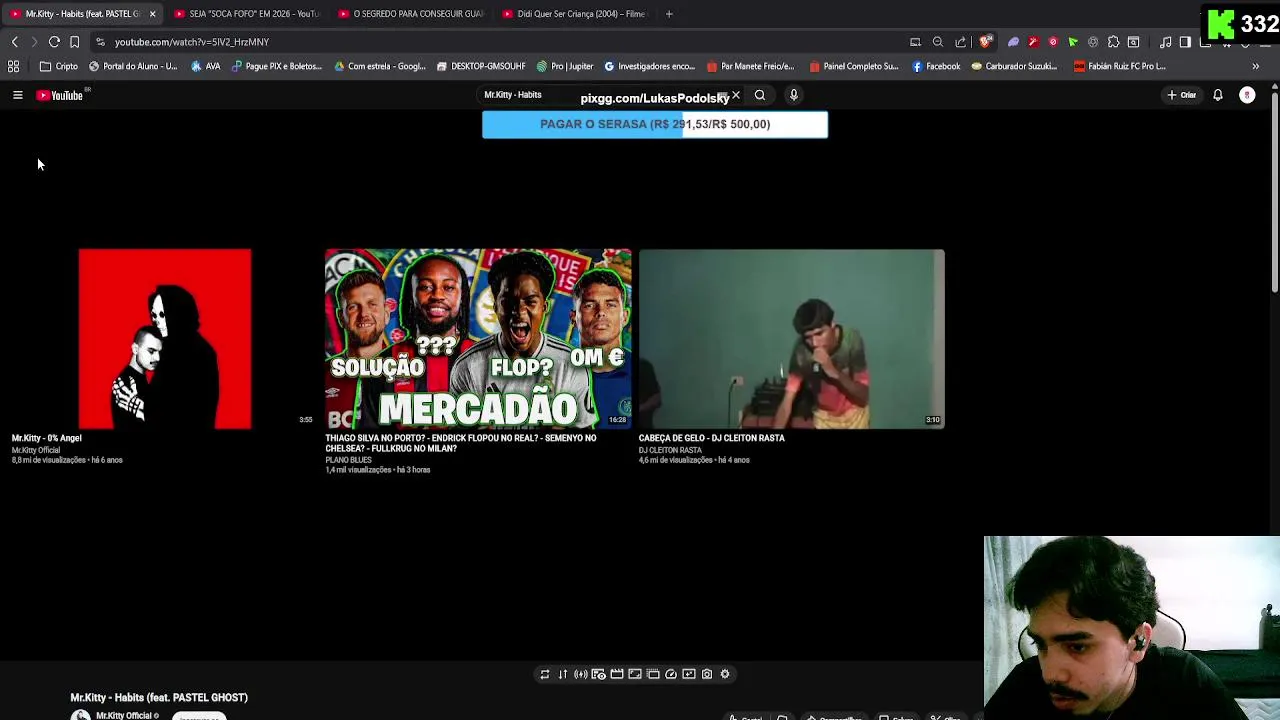Image resolution: width=1280 pixels, height=720 pixels.
Task: Open the playback speed gauge icon
Action: (x=671, y=674)
